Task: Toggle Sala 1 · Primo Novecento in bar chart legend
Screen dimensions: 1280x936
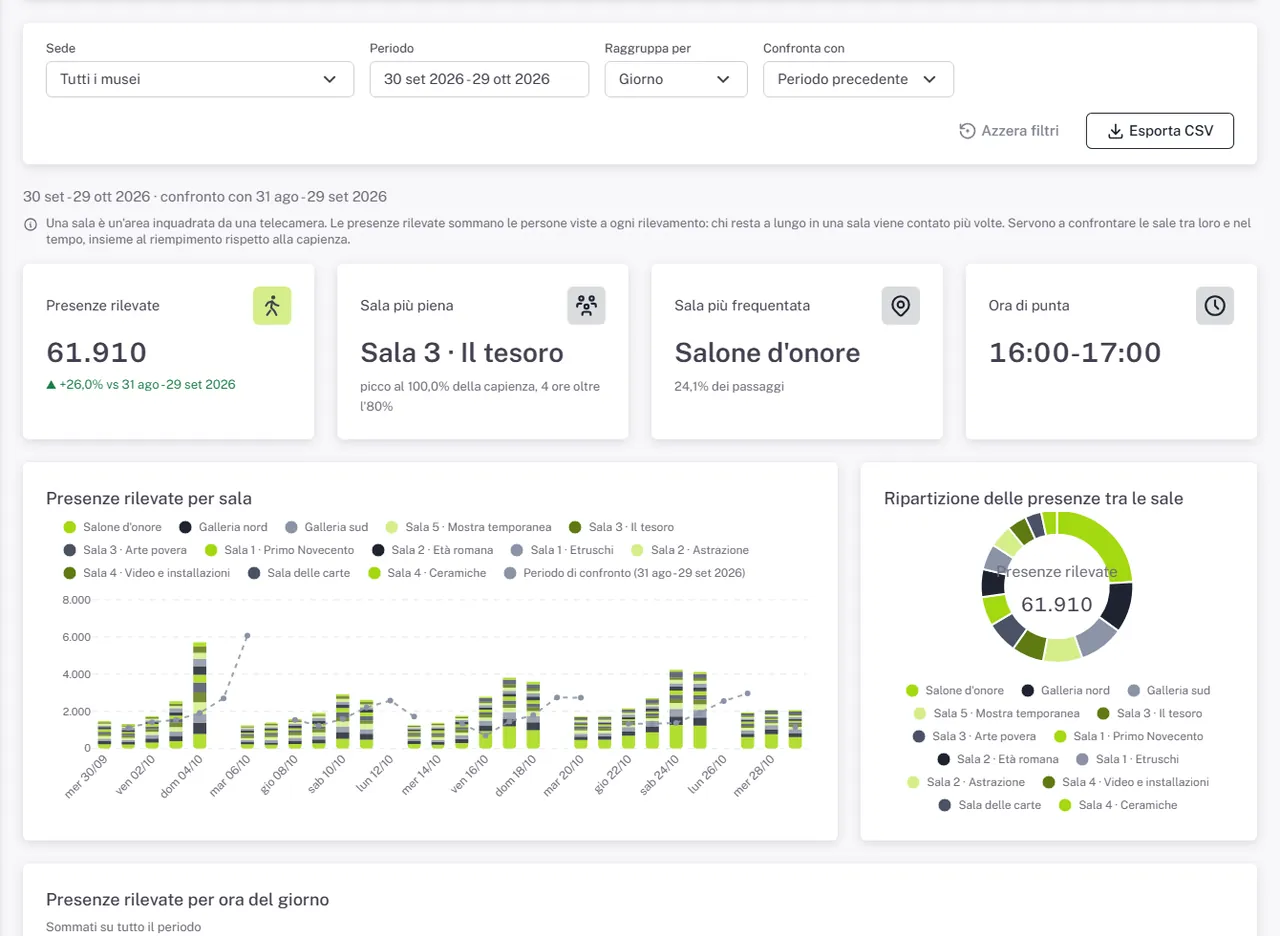Action: 279,550
